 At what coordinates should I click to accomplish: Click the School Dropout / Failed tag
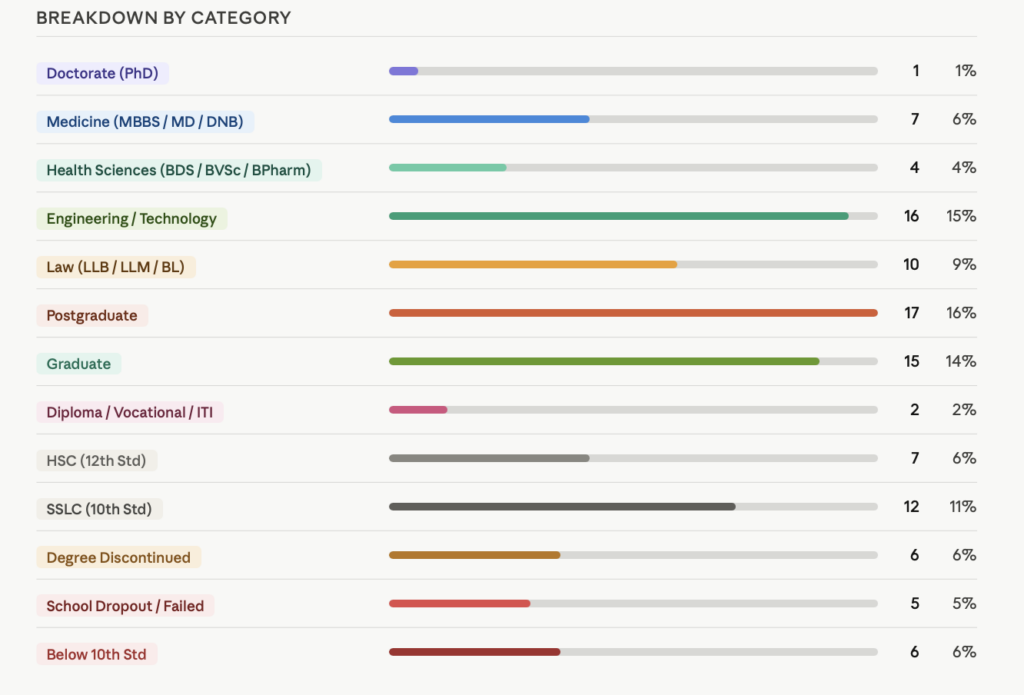(125, 606)
